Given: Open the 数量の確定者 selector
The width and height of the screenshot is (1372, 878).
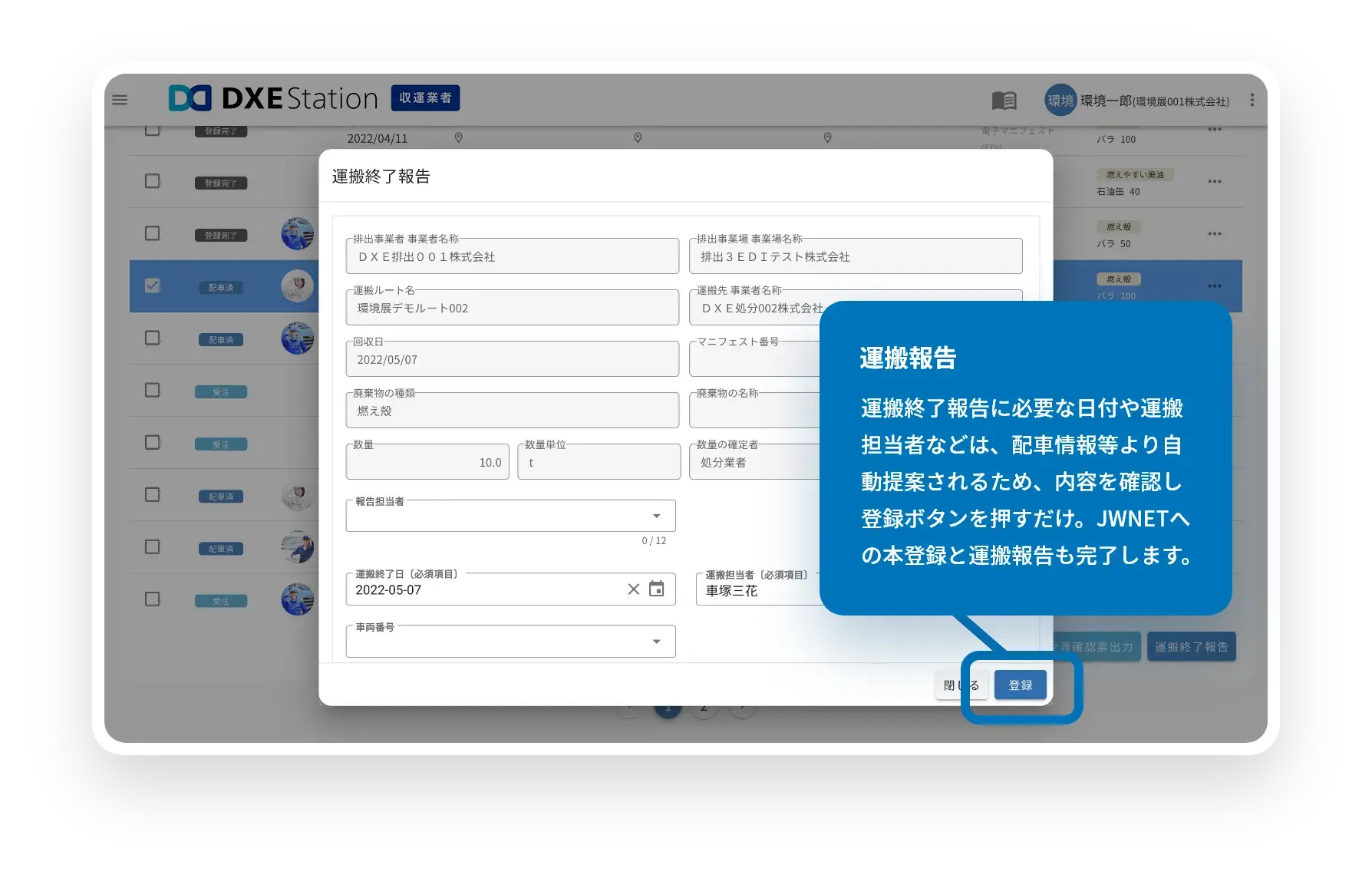Looking at the screenshot, I should click(x=760, y=461).
